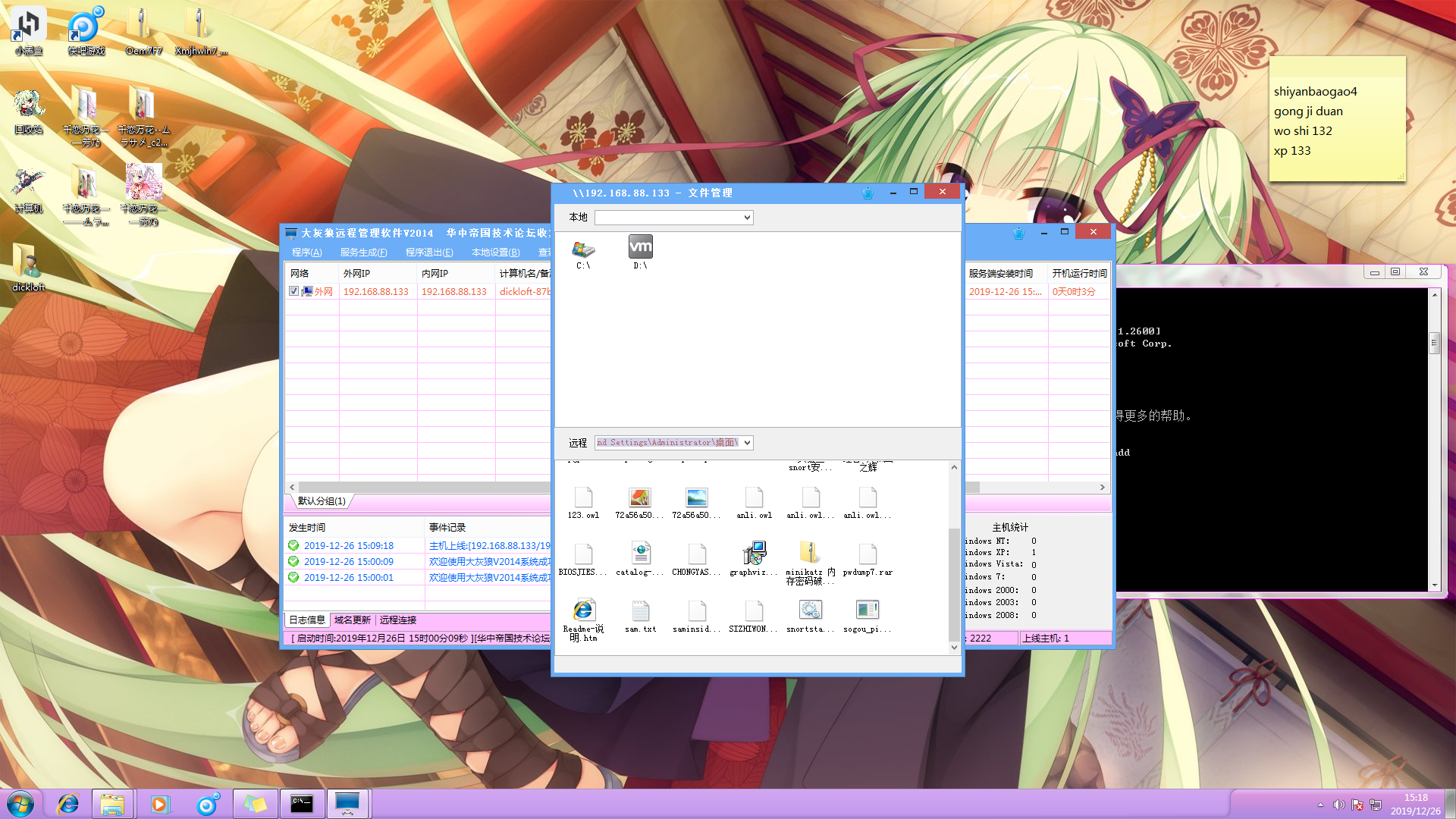The width and height of the screenshot is (1456, 819).
Task: Switch to the 域名更新 tab
Action: pos(352,620)
